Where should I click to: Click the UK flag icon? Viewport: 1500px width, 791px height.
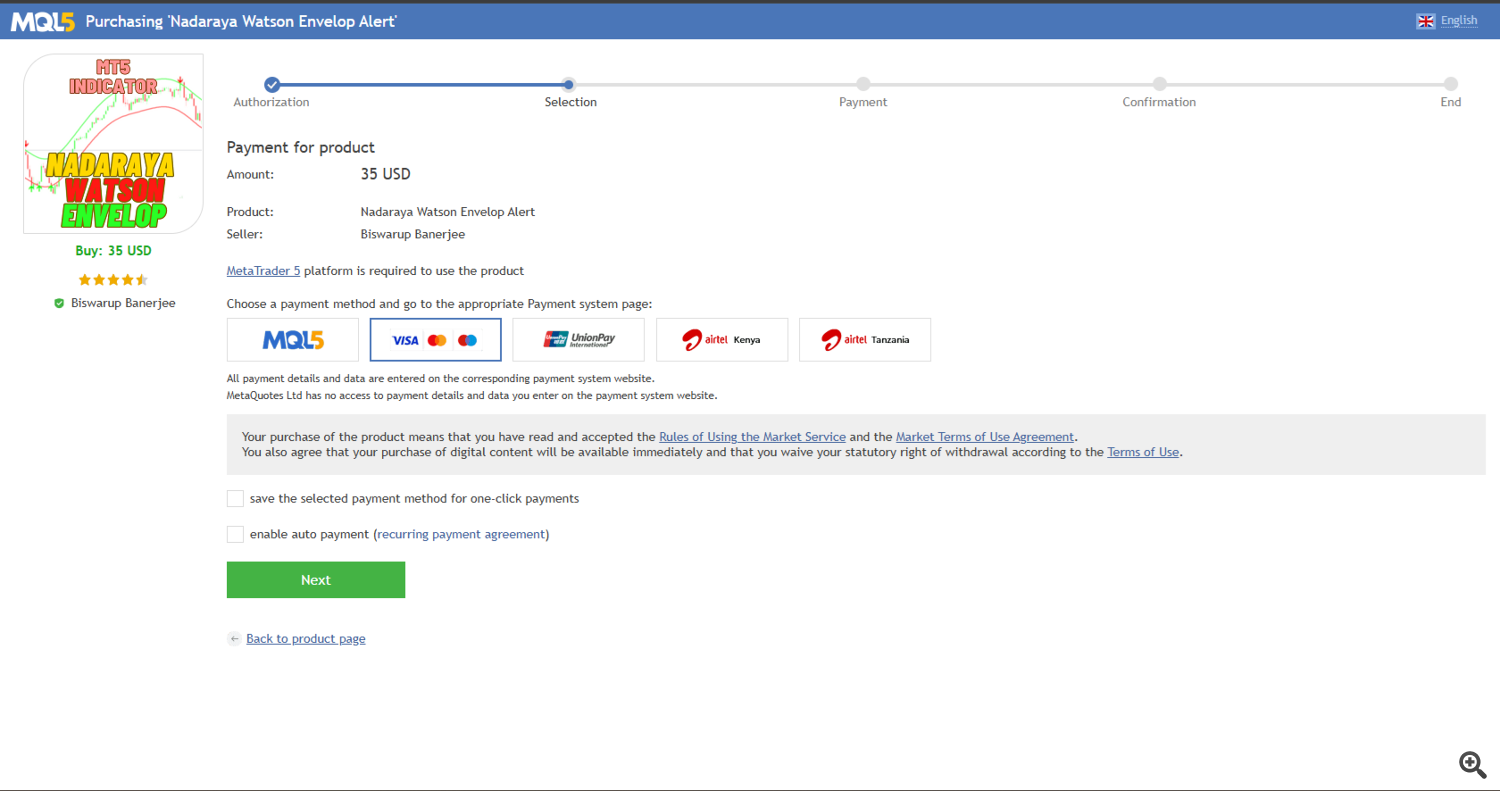1426,21
